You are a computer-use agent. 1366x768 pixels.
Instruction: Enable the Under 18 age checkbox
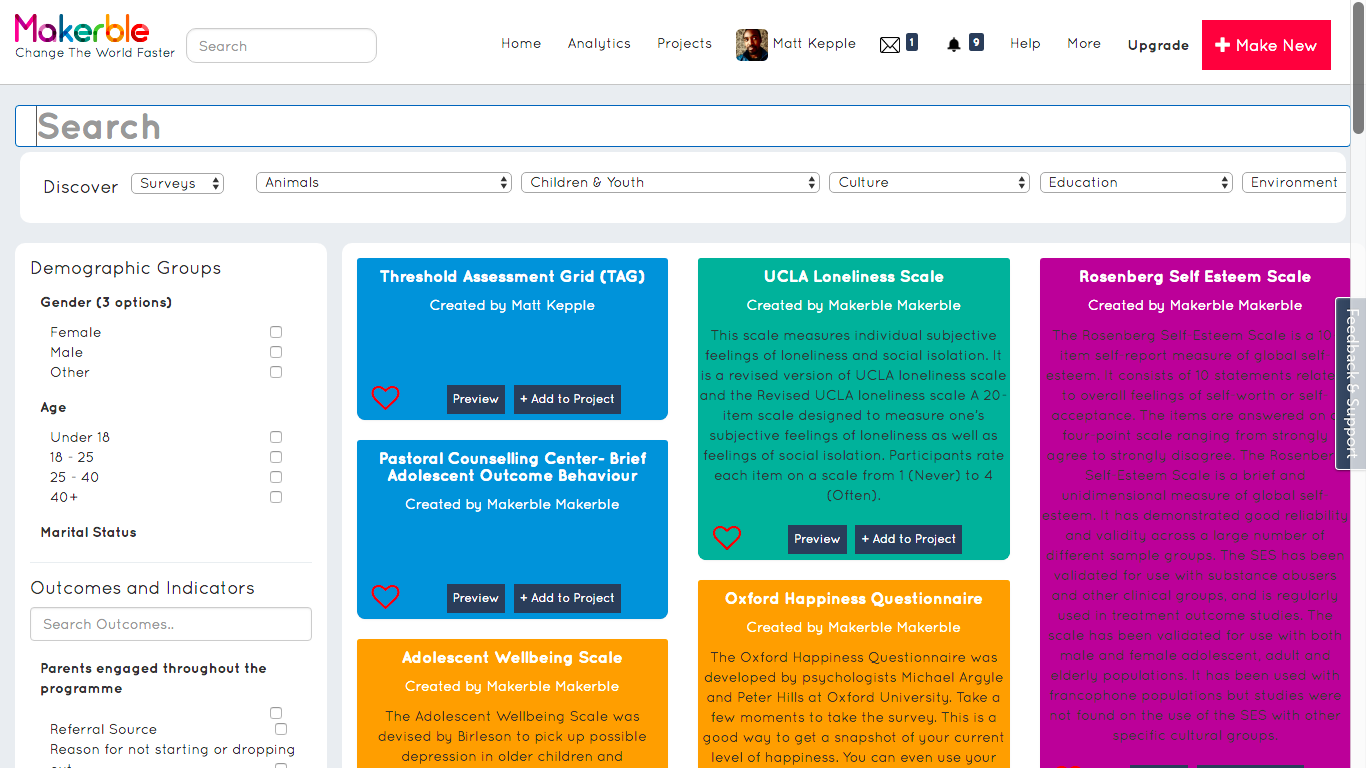[x=276, y=437]
